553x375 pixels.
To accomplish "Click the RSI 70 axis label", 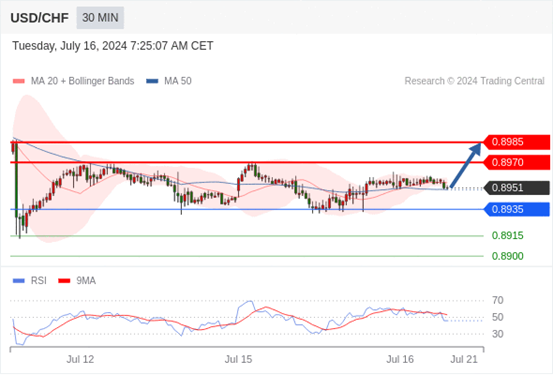I will click(498, 301).
